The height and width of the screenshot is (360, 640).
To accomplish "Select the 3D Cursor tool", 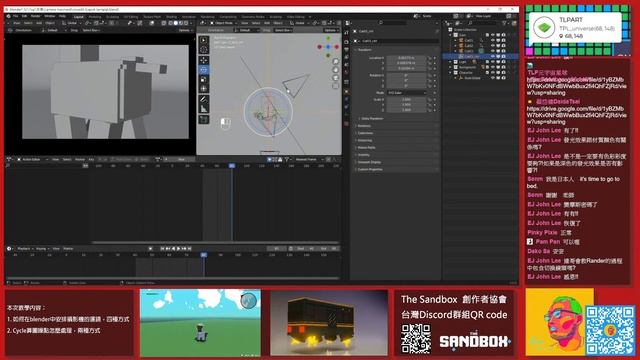I will (x=204, y=50).
